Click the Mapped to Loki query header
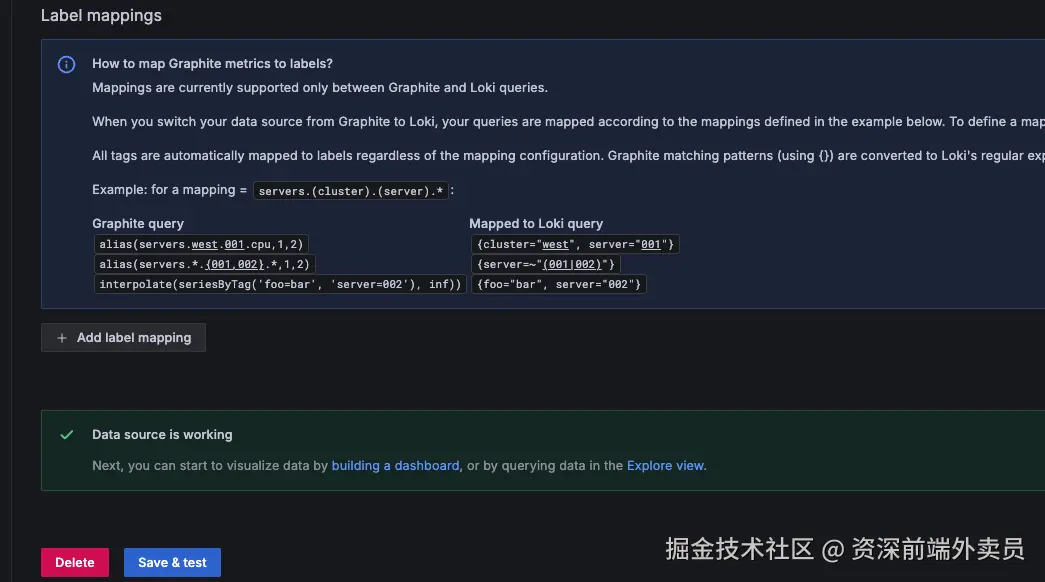Image resolution: width=1045 pixels, height=582 pixels. point(536,223)
